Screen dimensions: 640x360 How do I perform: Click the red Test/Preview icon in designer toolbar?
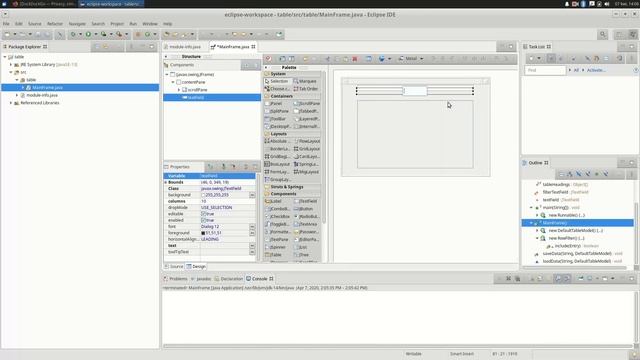click(x=269, y=59)
